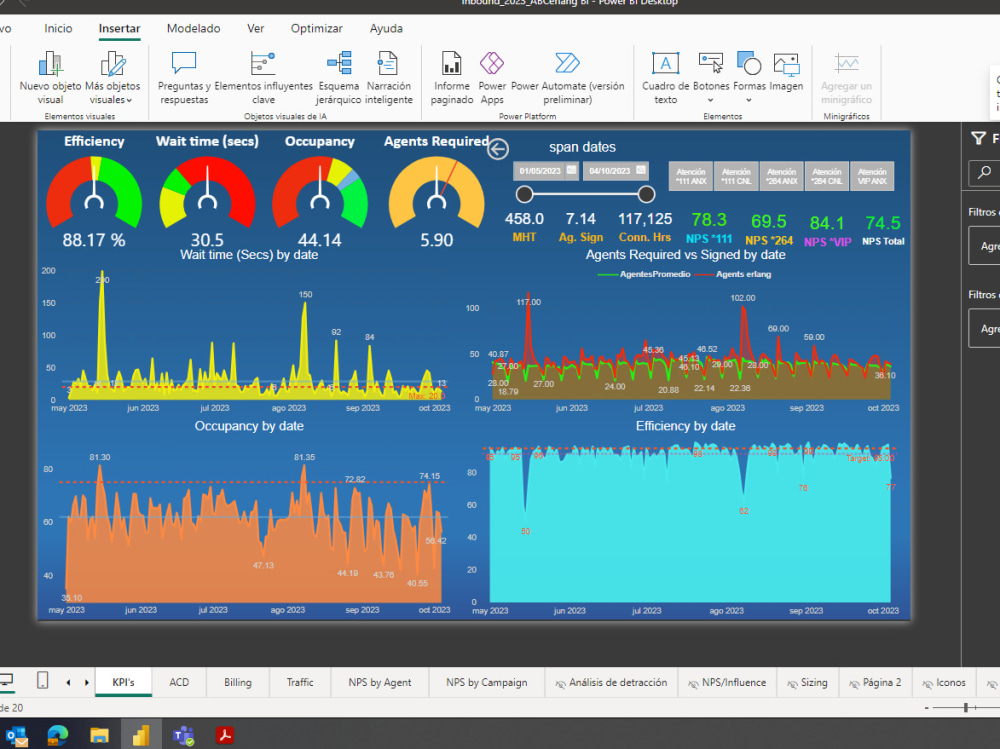Insert a Power Apps visual
The height and width of the screenshot is (749, 1000).
click(x=492, y=80)
